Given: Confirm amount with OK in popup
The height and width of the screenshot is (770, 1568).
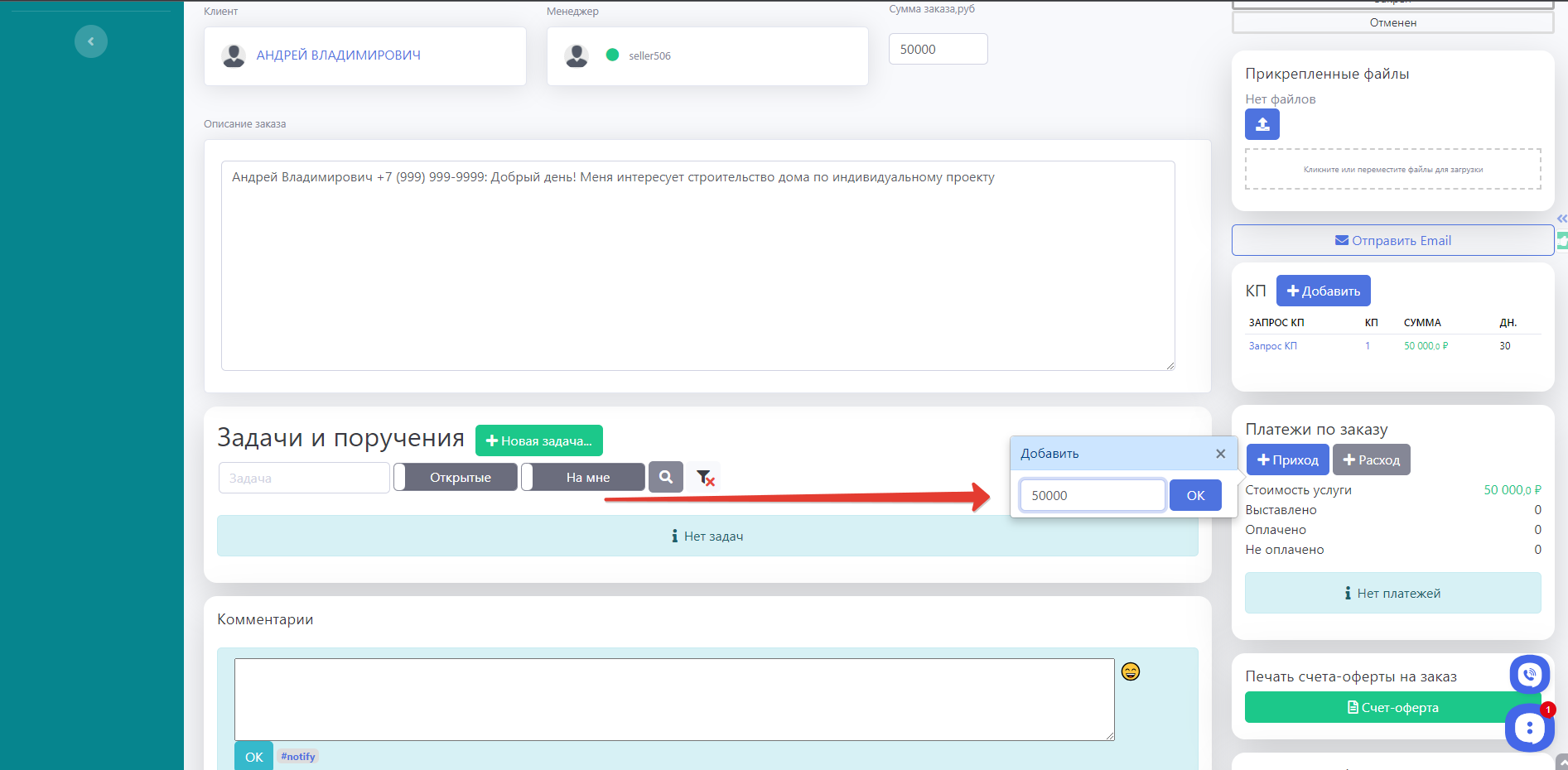Looking at the screenshot, I should pyautogui.click(x=1195, y=496).
